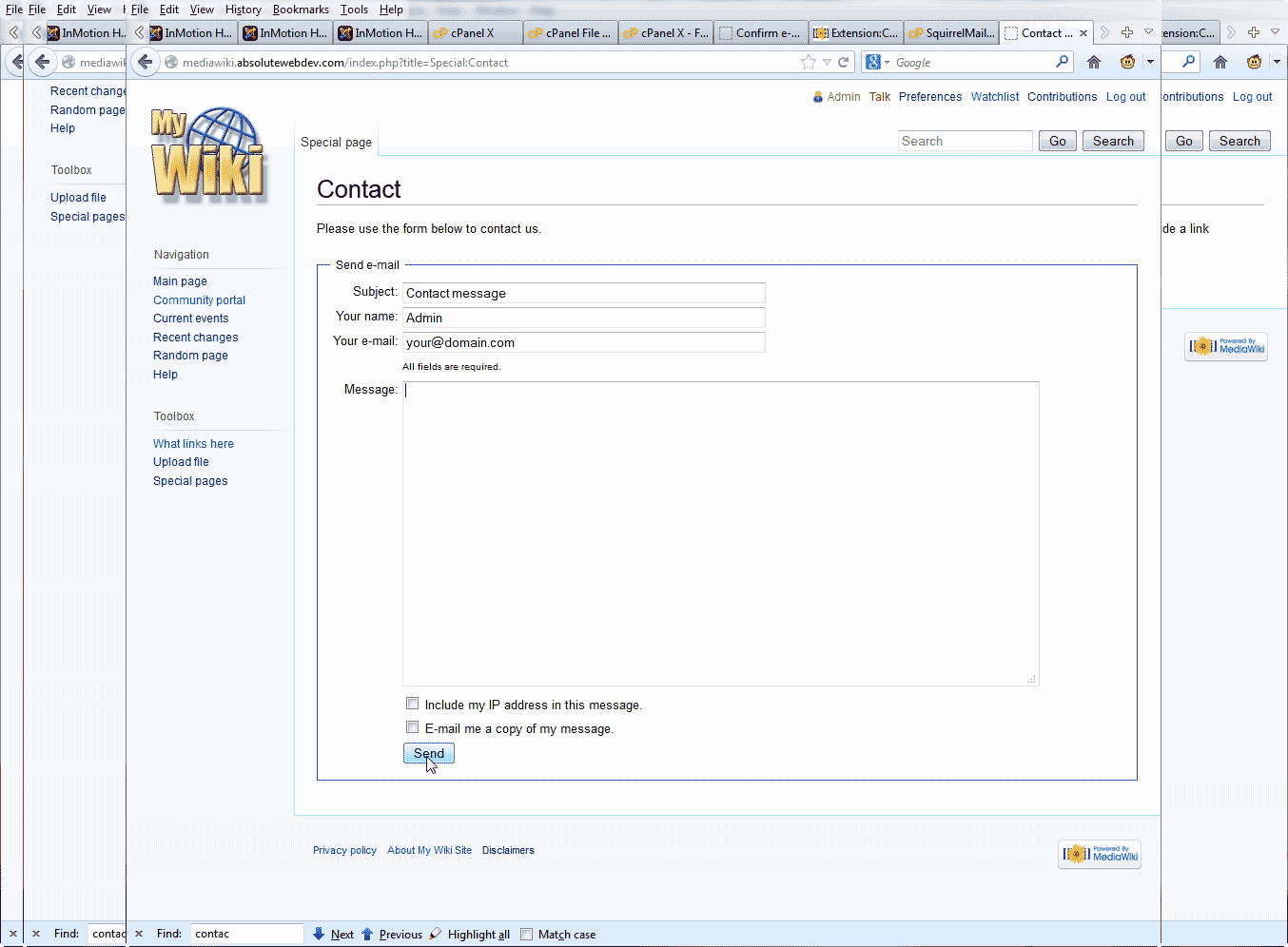This screenshot has height=947, width=1288.
Task: Toggle the Match case checkbox
Action: coord(527,935)
